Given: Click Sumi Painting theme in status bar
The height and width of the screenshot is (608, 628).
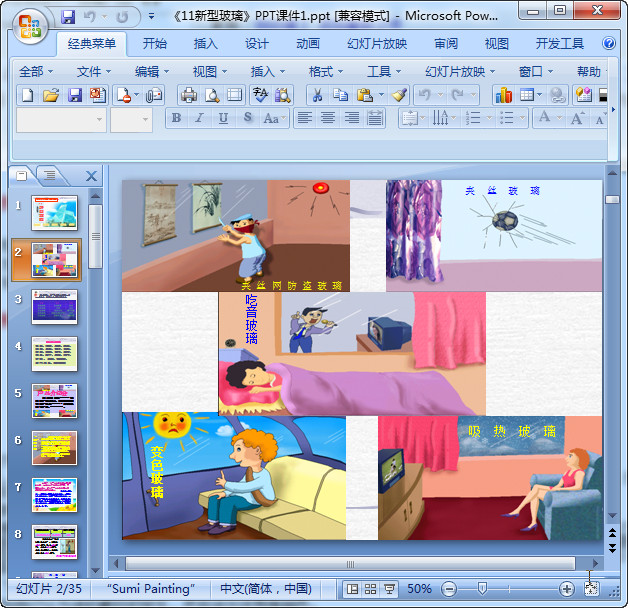Looking at the screenshot, I should click(x=151, y=589).
